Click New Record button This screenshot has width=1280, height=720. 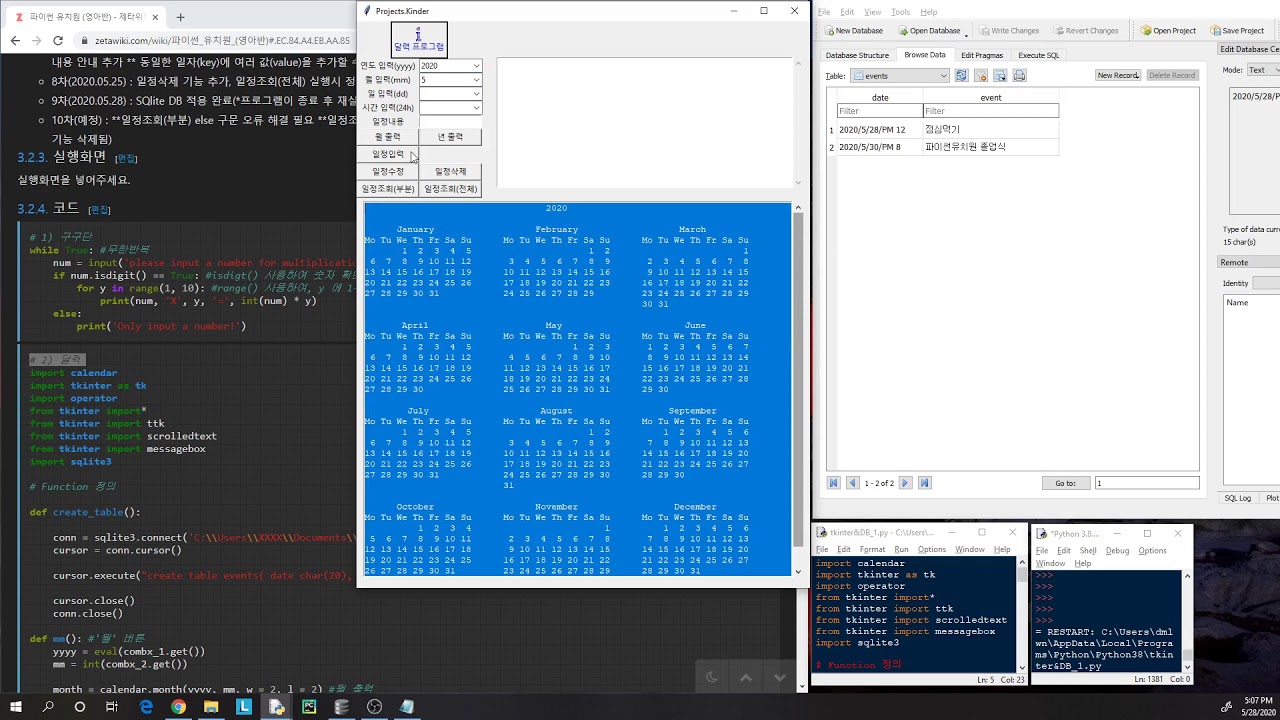tap(1118, 75)
